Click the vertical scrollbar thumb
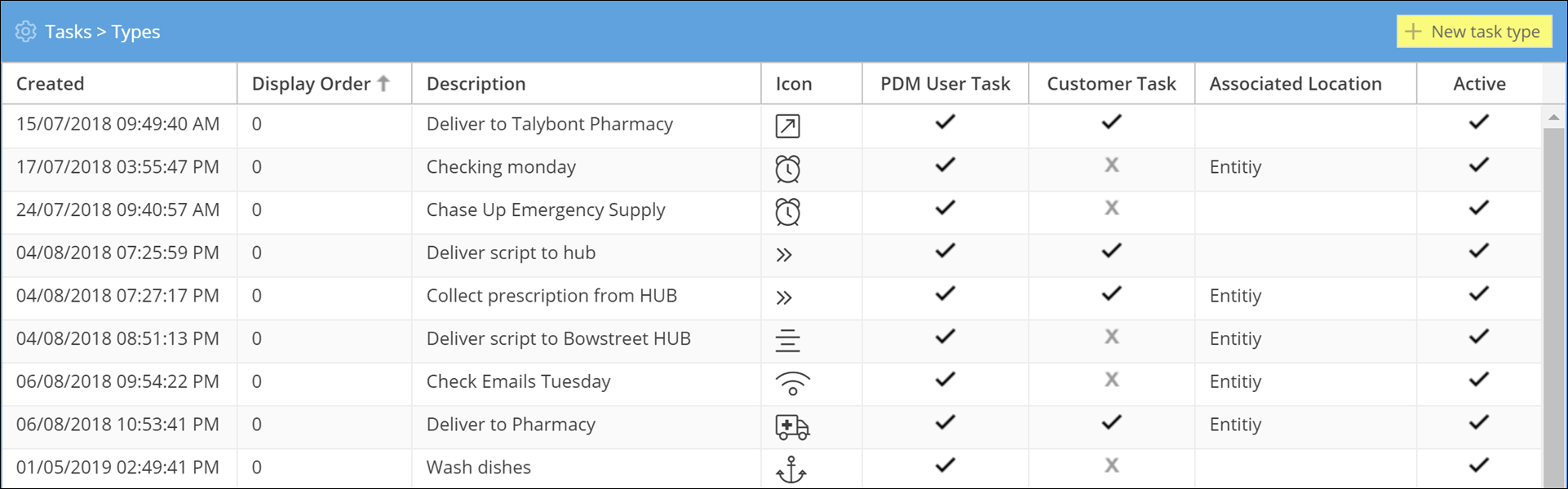This screenshot has height=489, width=1568. (x=1554, y=310)
